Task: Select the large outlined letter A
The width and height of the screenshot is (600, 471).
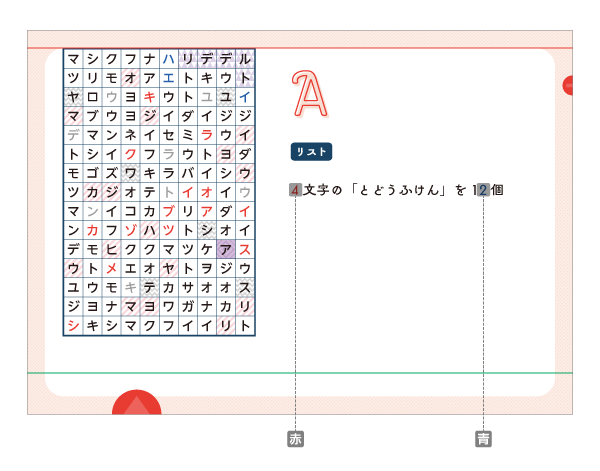Action: (x=309, y=93)
